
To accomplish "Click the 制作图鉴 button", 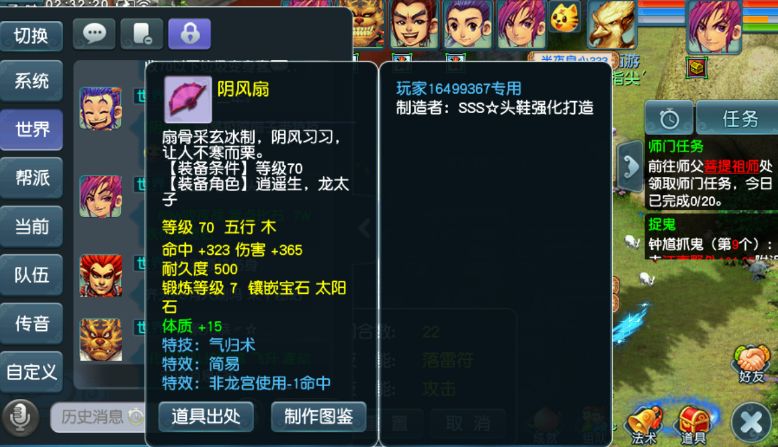I will click(319, 416).
